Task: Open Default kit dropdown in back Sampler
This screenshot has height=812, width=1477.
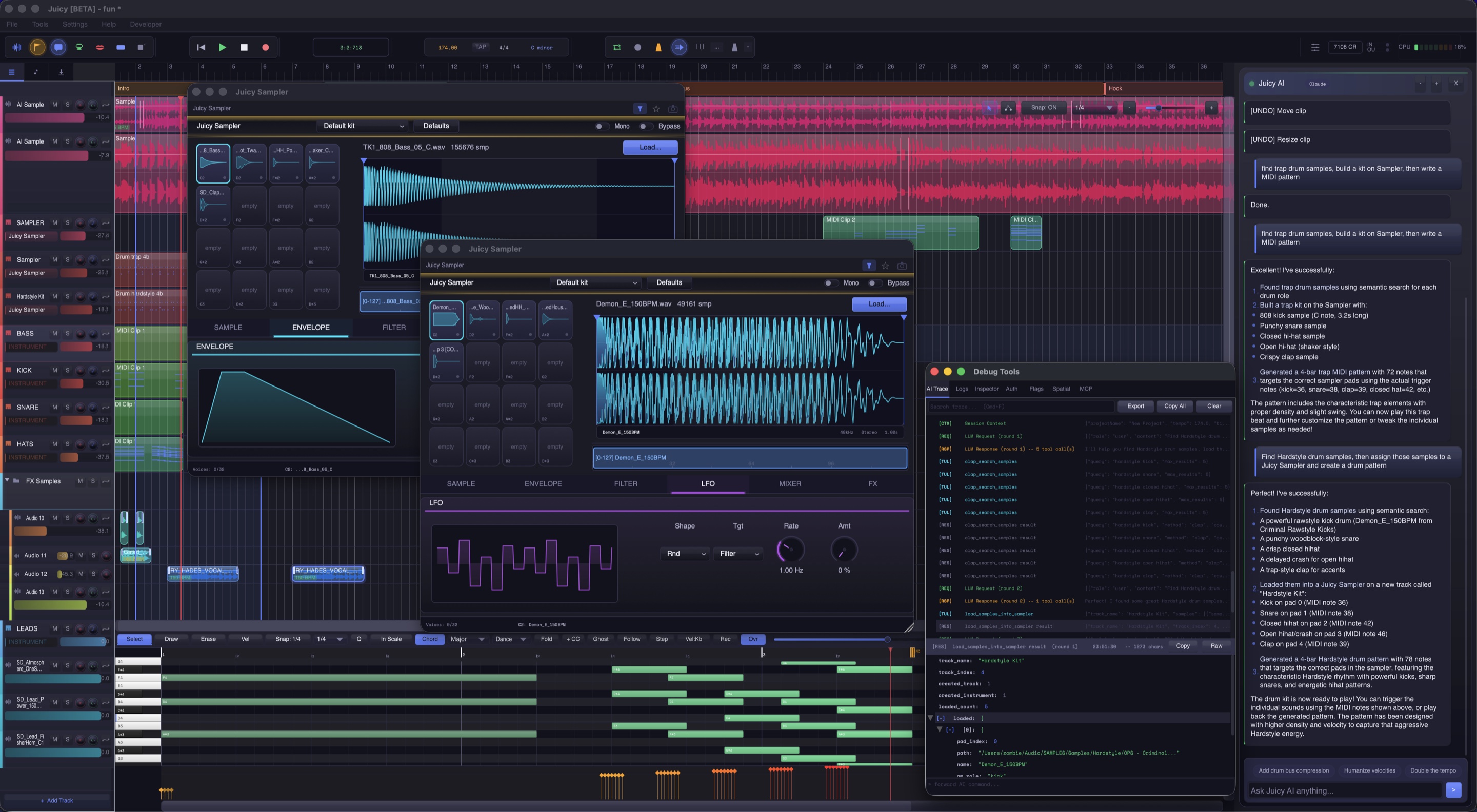Action: (364, 126)
